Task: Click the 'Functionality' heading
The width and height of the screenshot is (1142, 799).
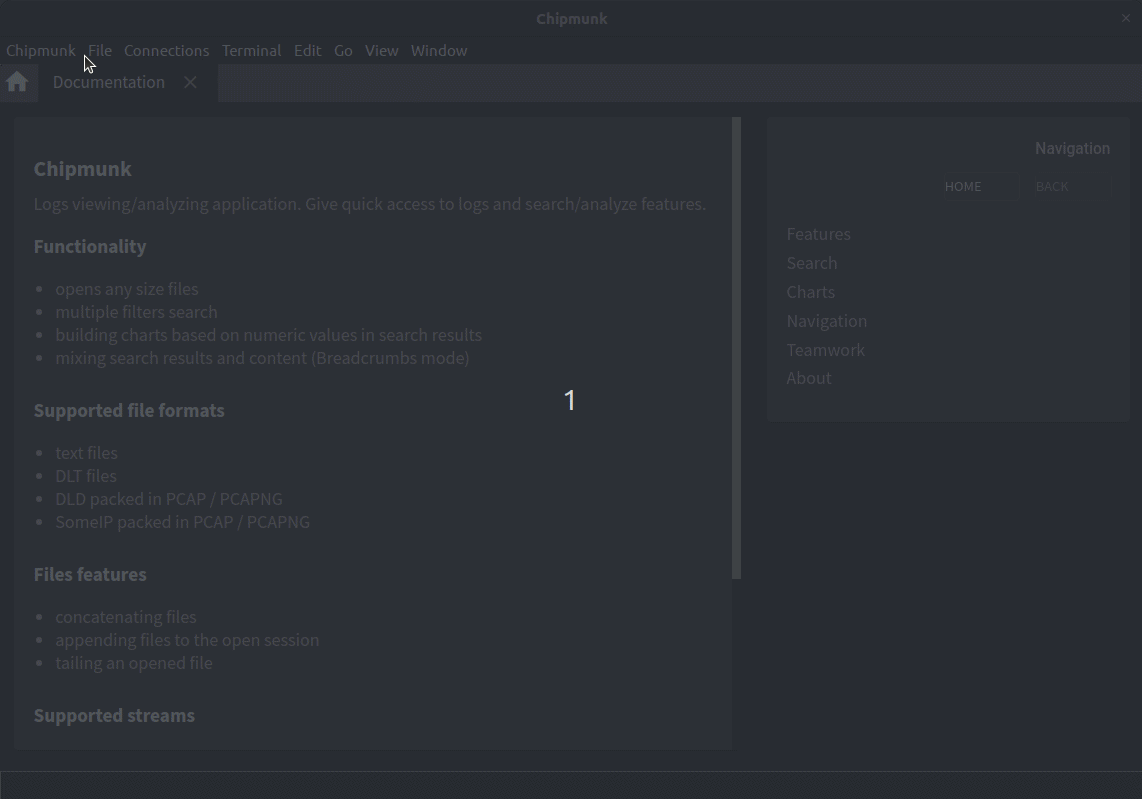Action: pos(90,247)
